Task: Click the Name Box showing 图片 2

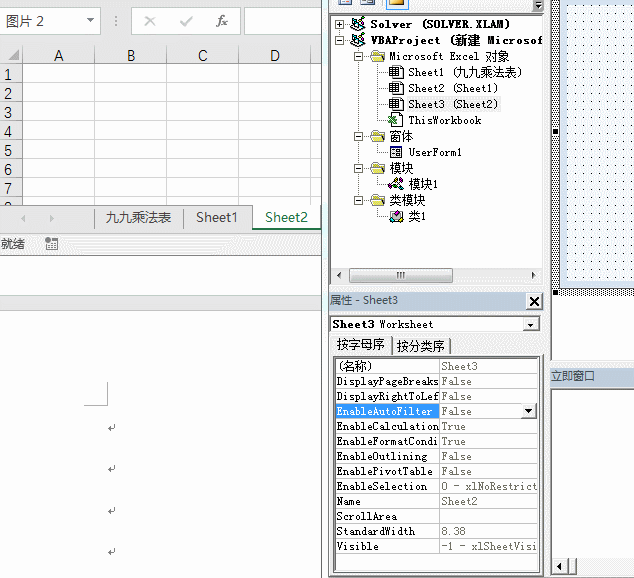Action: [44, 21]
